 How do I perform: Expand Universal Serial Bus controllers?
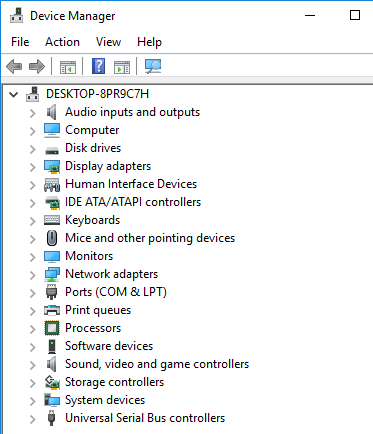33,419
